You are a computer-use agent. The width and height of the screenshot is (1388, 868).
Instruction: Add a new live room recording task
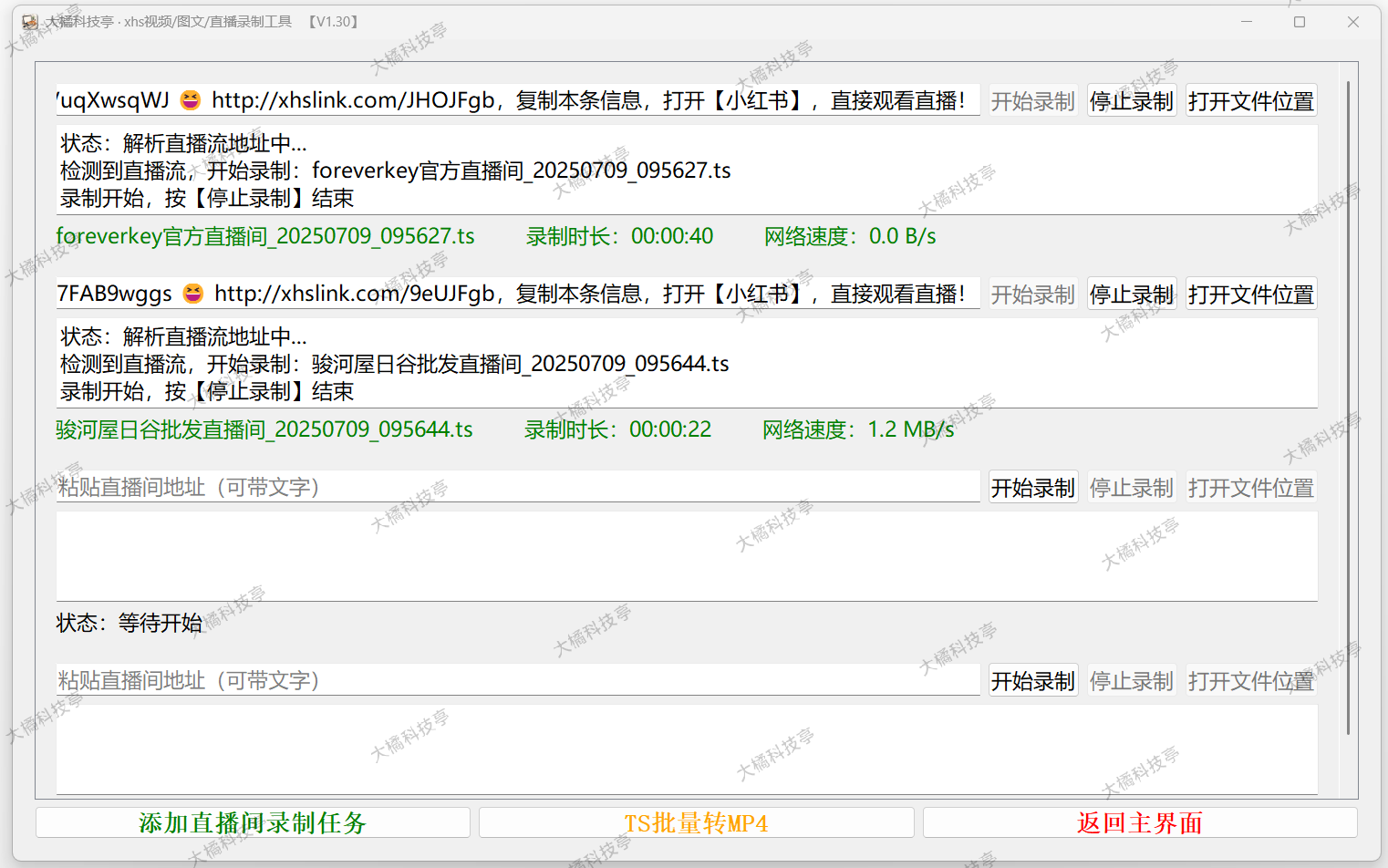coord(253,822)
